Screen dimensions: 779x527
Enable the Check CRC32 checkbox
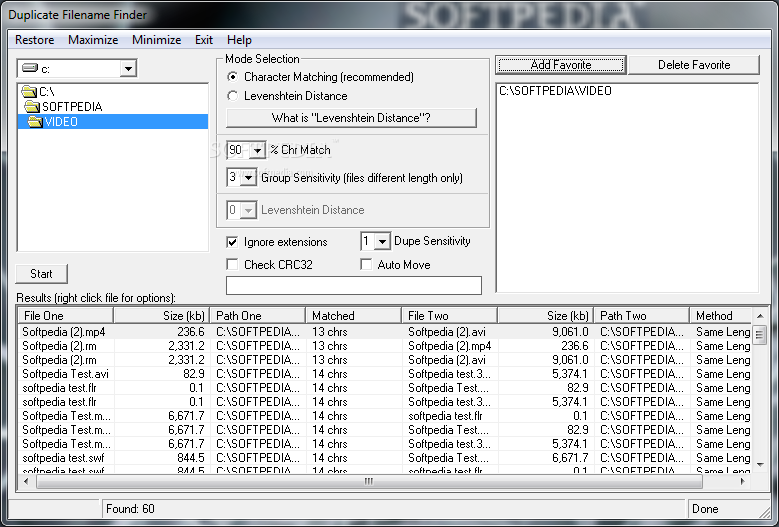[232, 264]
